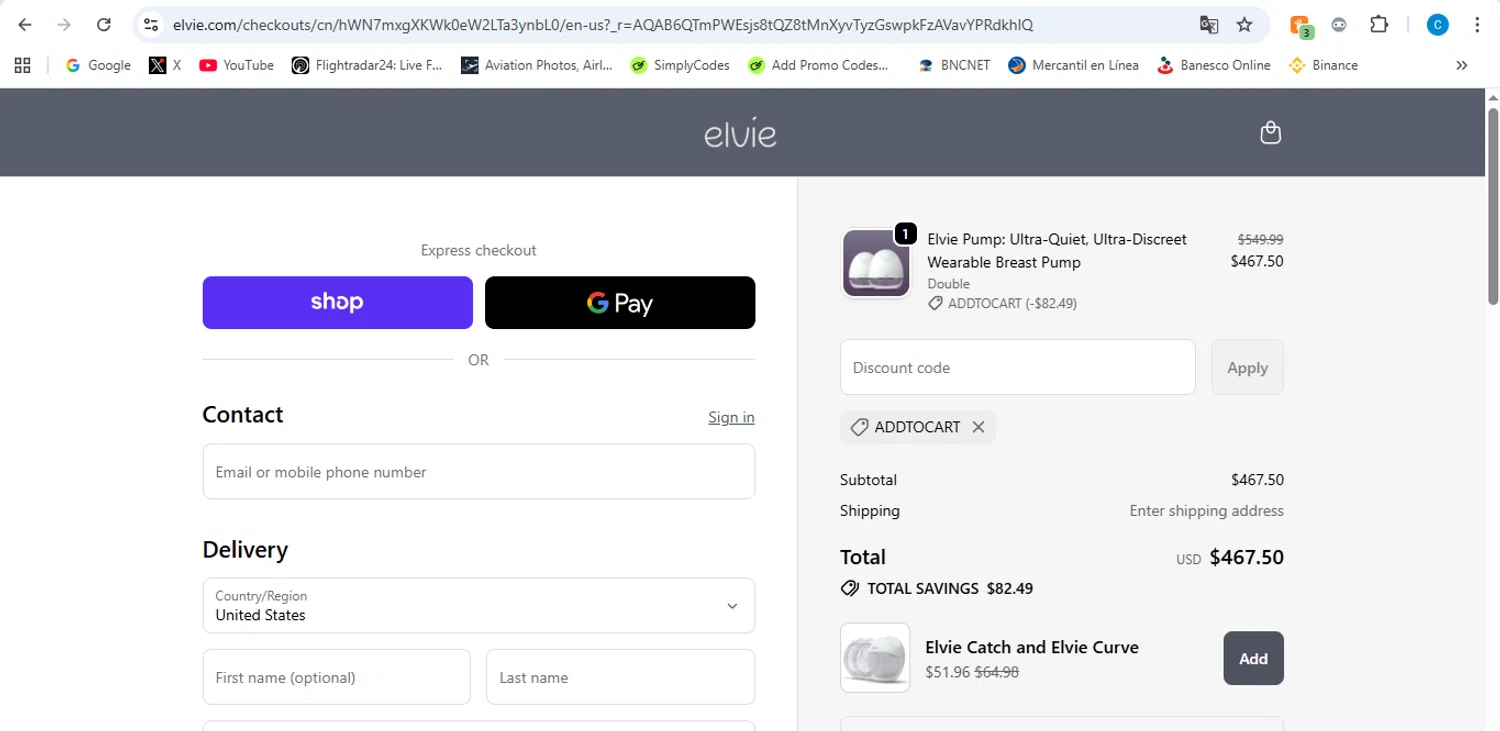Remove the ADDTOCART discount code
The image size is (1500, 731).
[978, 427]
